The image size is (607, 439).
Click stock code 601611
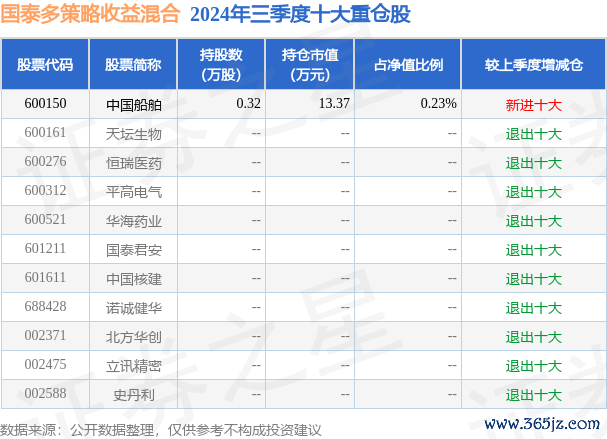coord(45,278)
